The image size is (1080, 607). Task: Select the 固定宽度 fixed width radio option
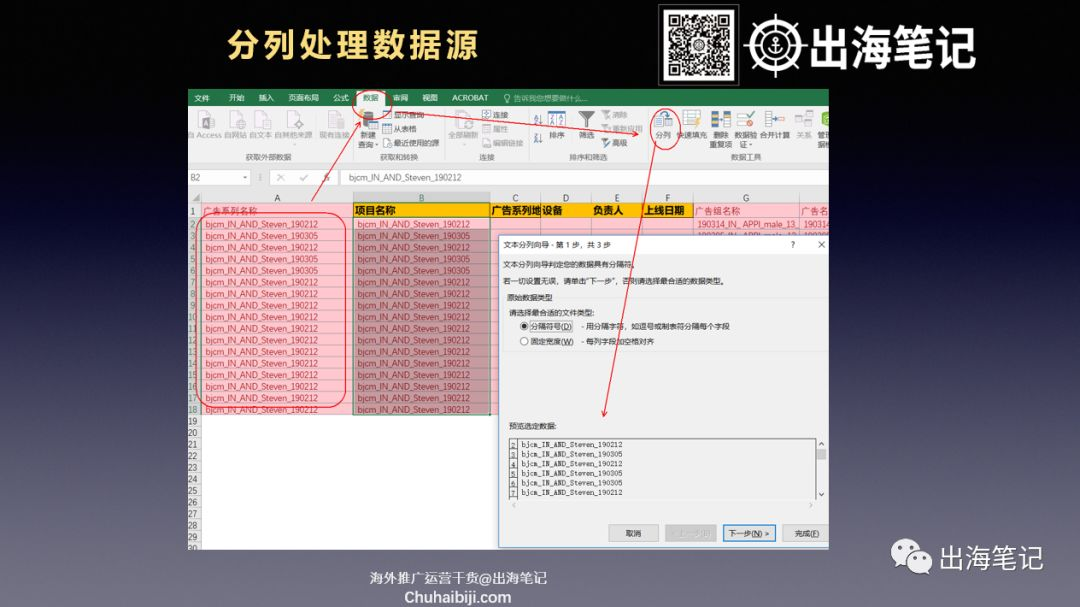pos(524,341)
